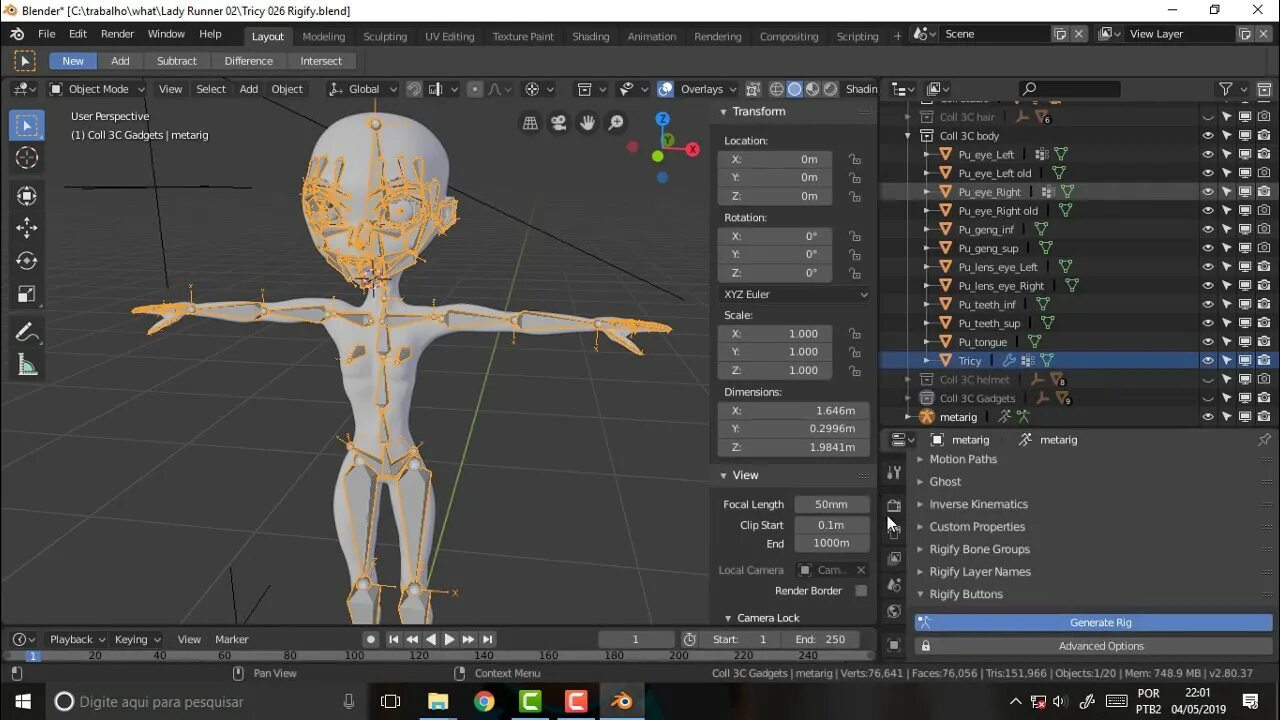Click the zoom view magnifier icon
This screenshot has width=1280, height=720.
tap(616, 123)
